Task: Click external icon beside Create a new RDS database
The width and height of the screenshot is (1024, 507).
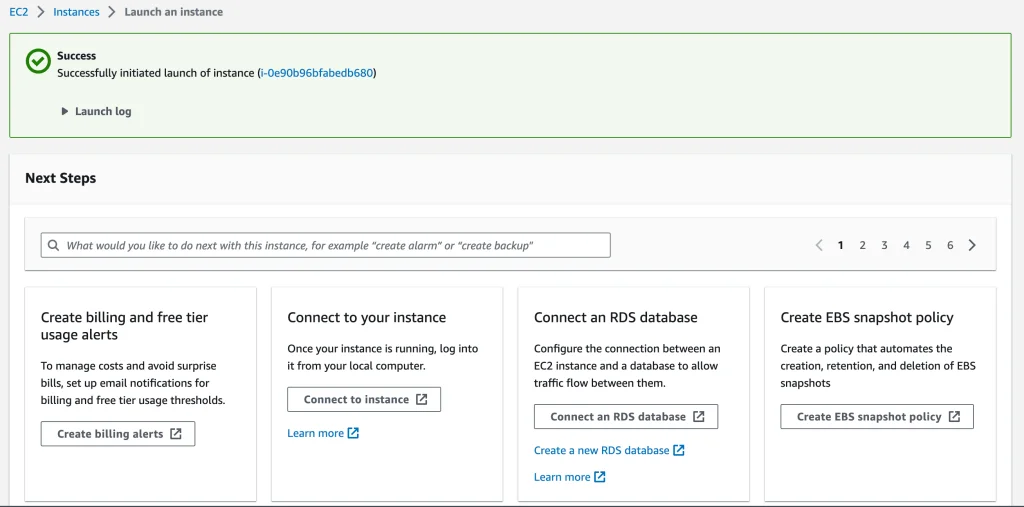Action: [x=679, y=450]
